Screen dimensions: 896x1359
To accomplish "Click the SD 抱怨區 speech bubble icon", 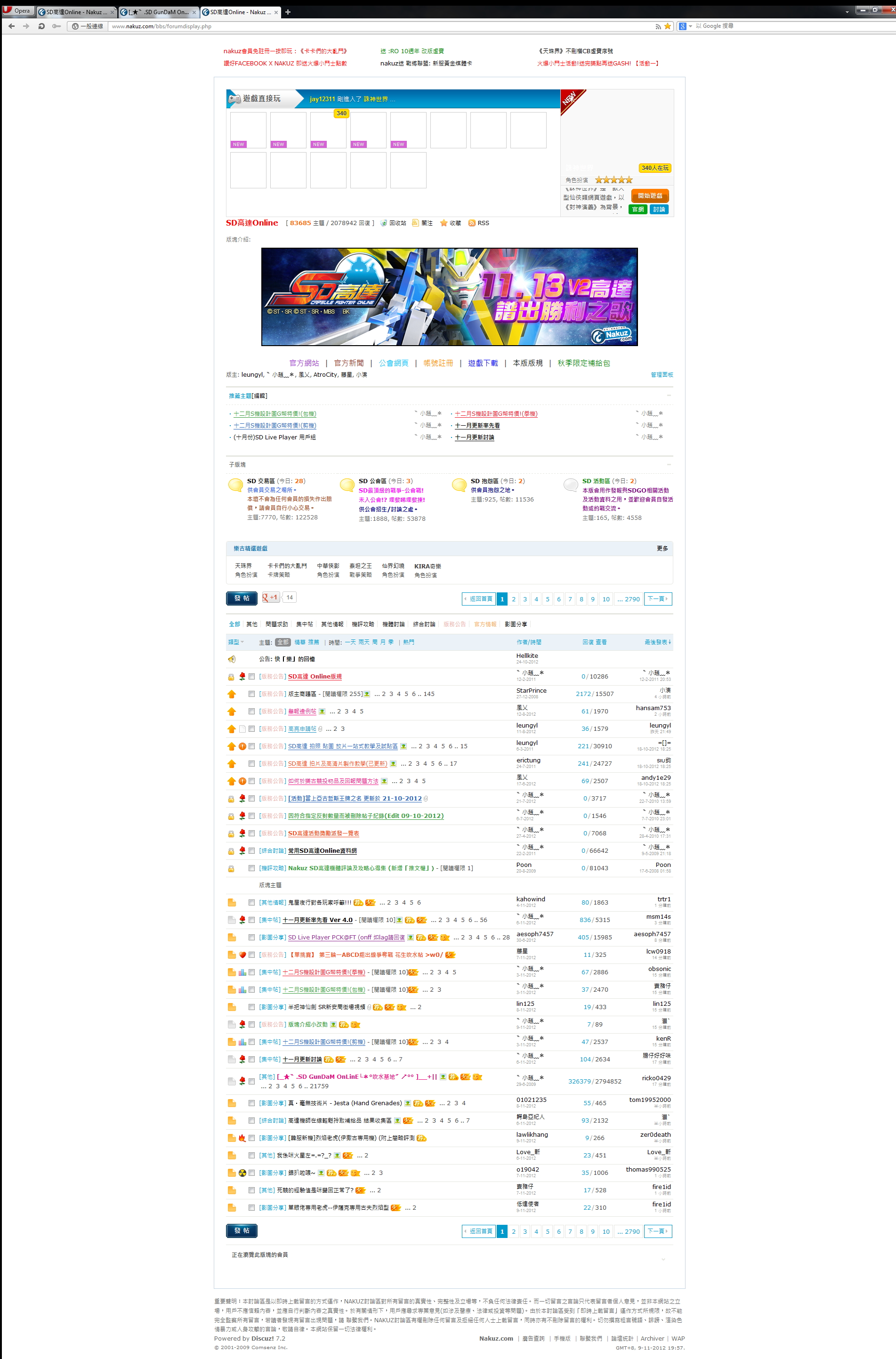I will [459, 485].
